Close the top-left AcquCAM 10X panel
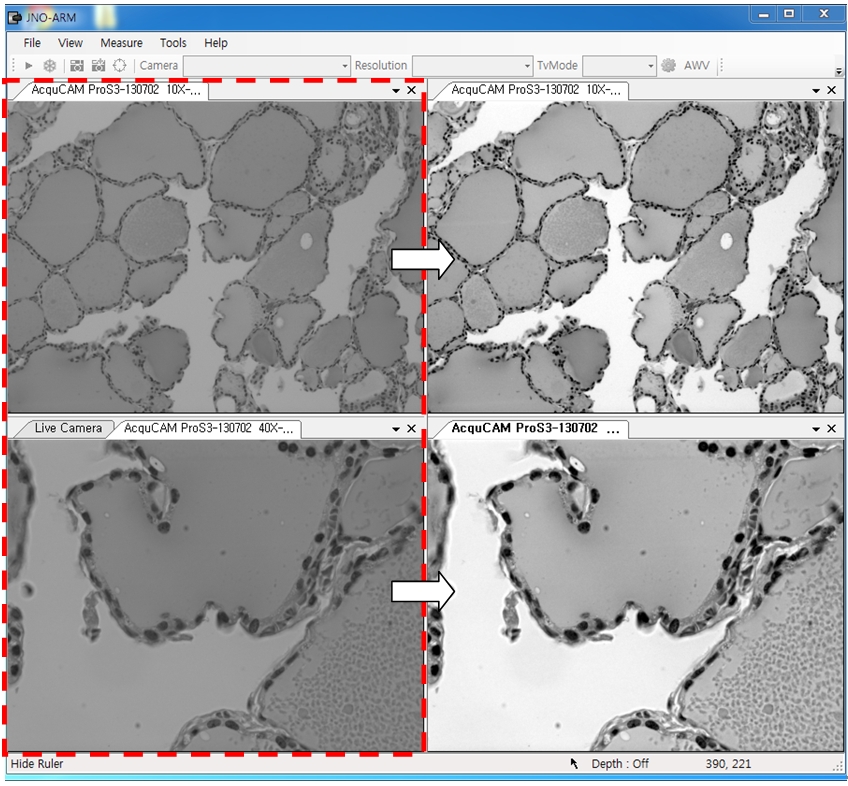848x786 pixels. tap(411, 90)
